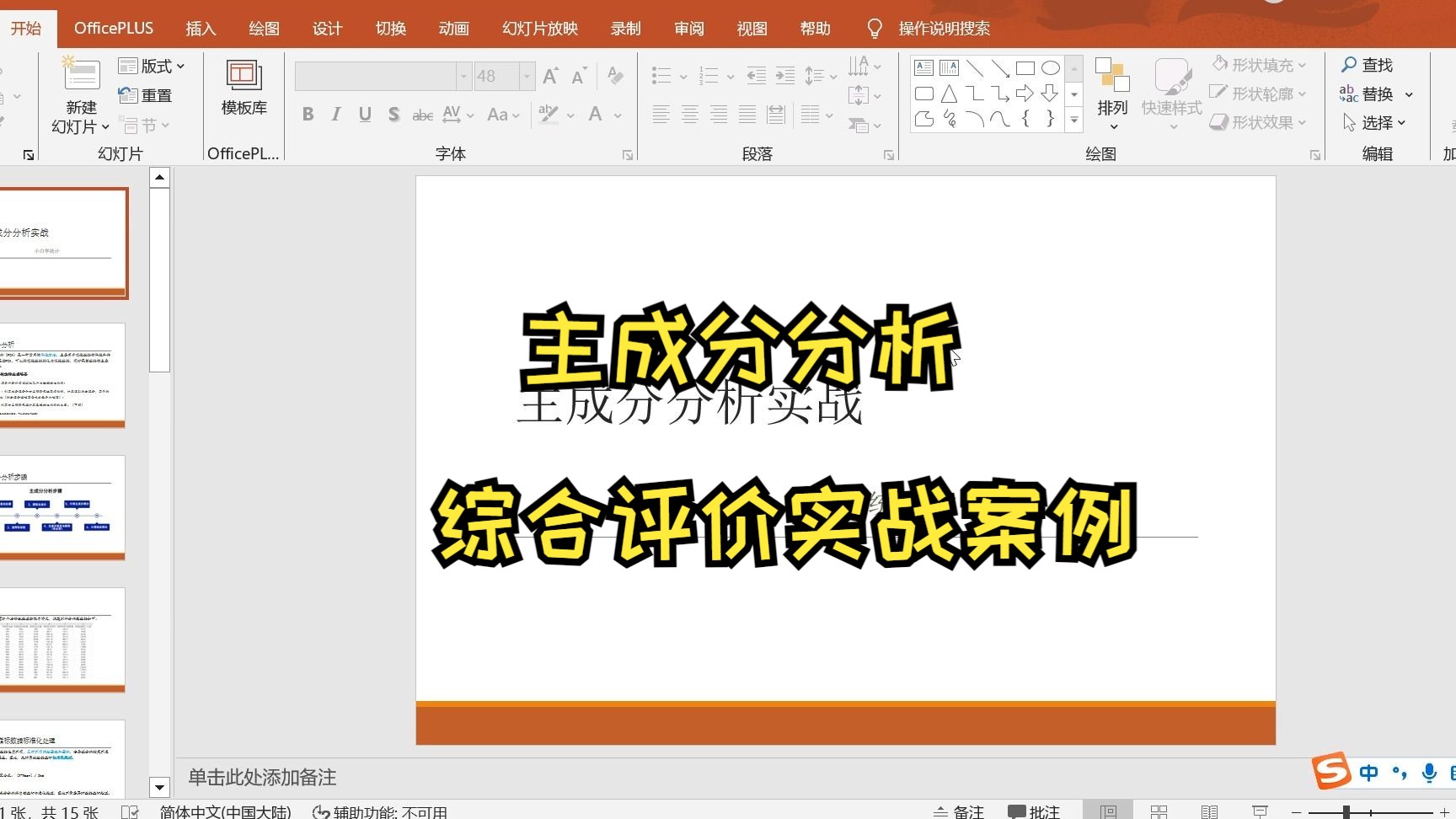Switch to the 设计 tab
This screenshot has width=1456, height=819.
(327, 29)
